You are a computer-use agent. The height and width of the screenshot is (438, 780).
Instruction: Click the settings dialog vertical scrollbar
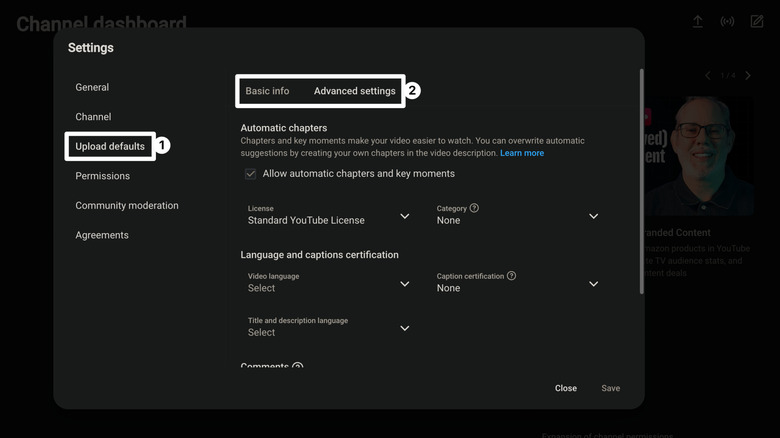(641, 182)
